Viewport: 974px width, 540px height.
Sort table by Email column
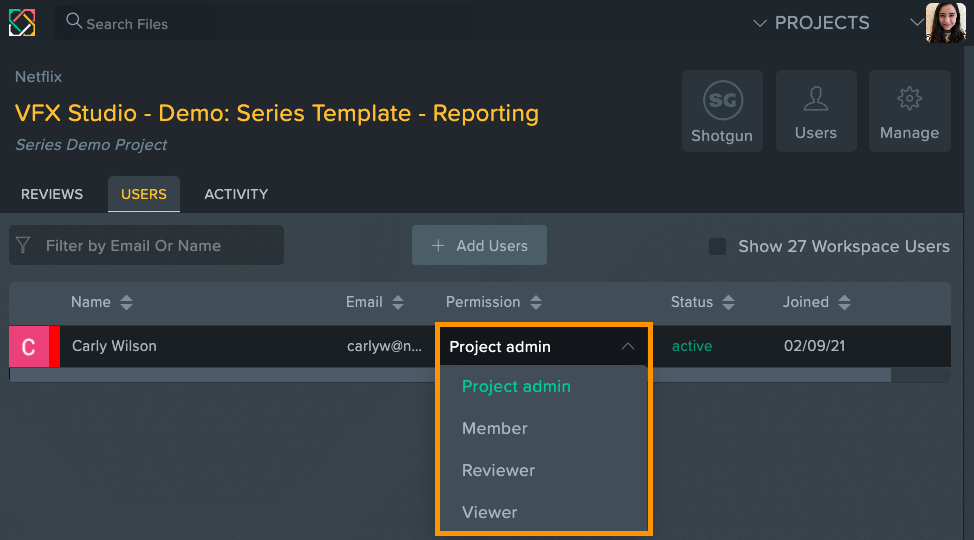pos(398,302)
